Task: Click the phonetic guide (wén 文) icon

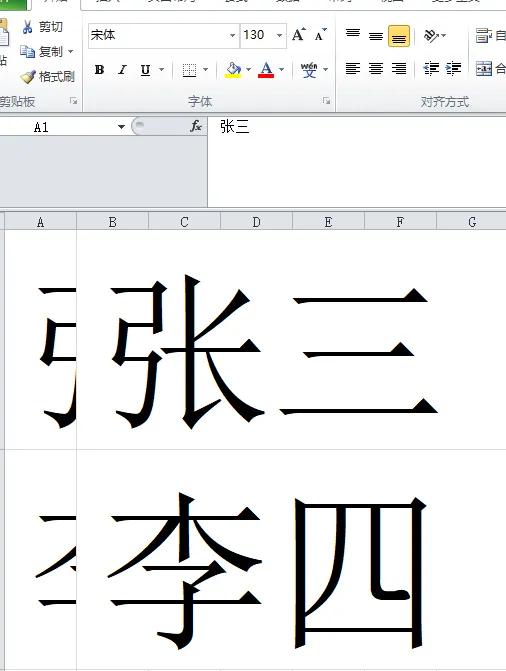Action: [309, 69]
